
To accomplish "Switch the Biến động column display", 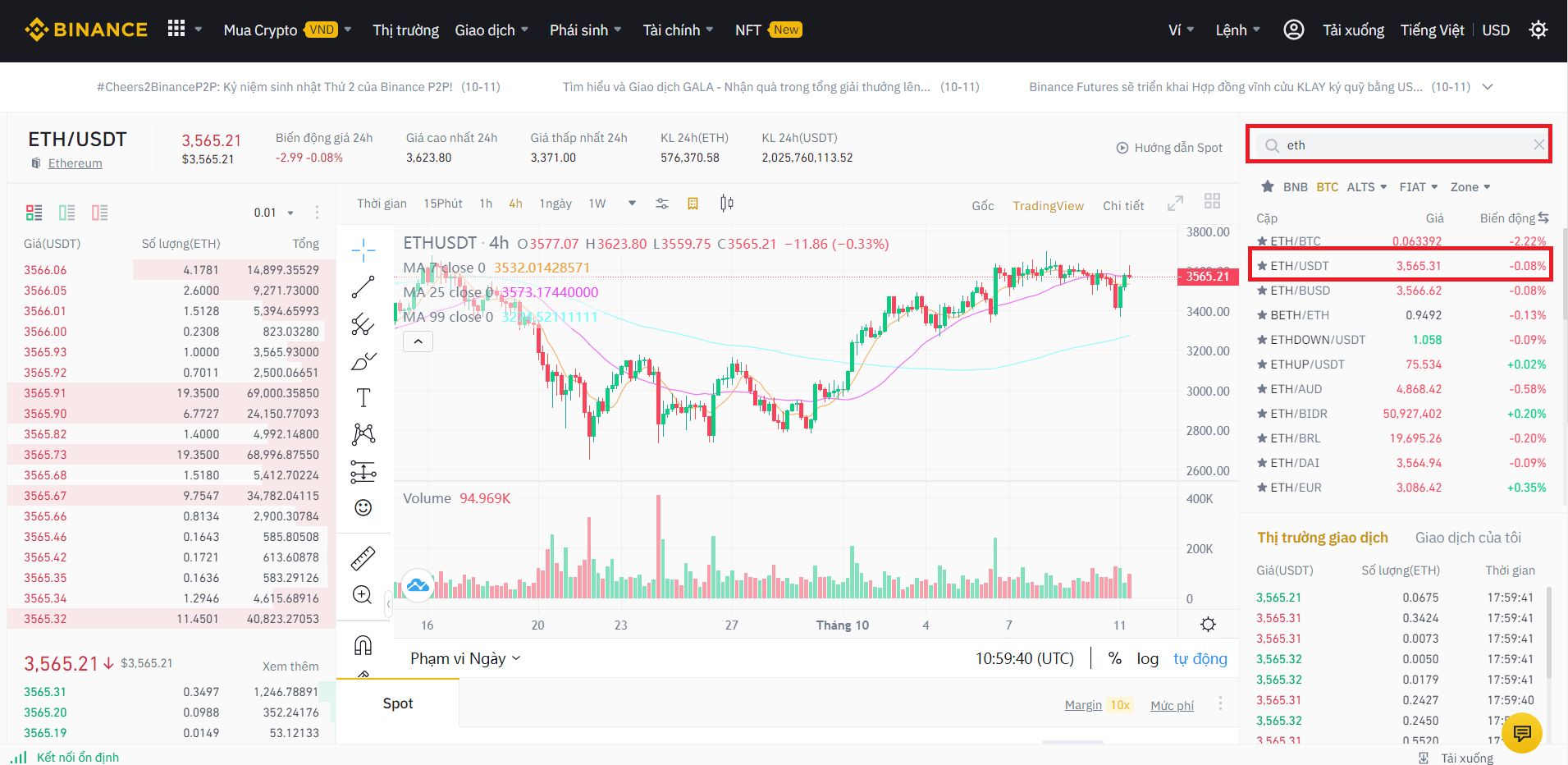I will 1543,218.
